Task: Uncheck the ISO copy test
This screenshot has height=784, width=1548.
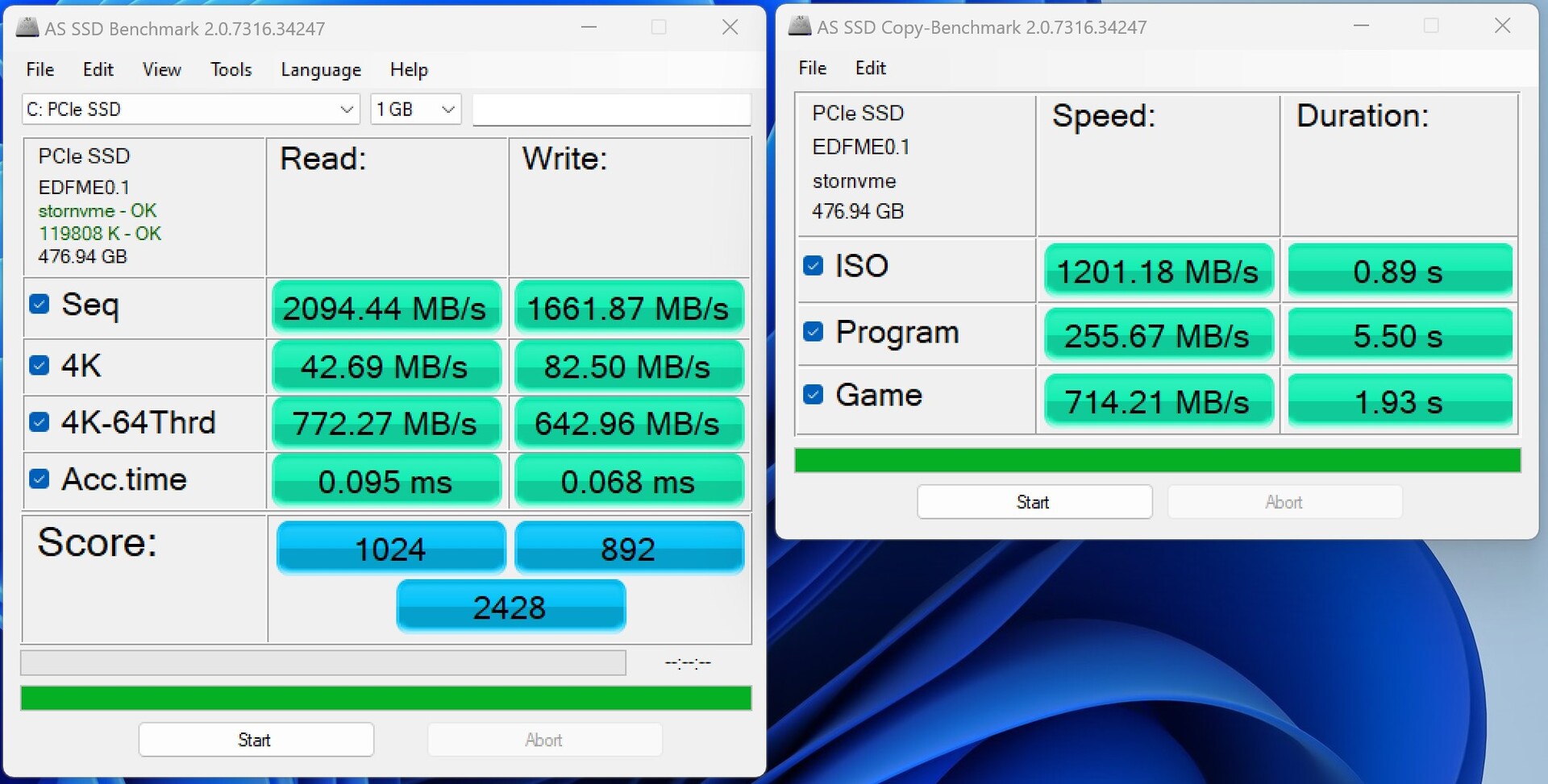Action: pos(814,265)
